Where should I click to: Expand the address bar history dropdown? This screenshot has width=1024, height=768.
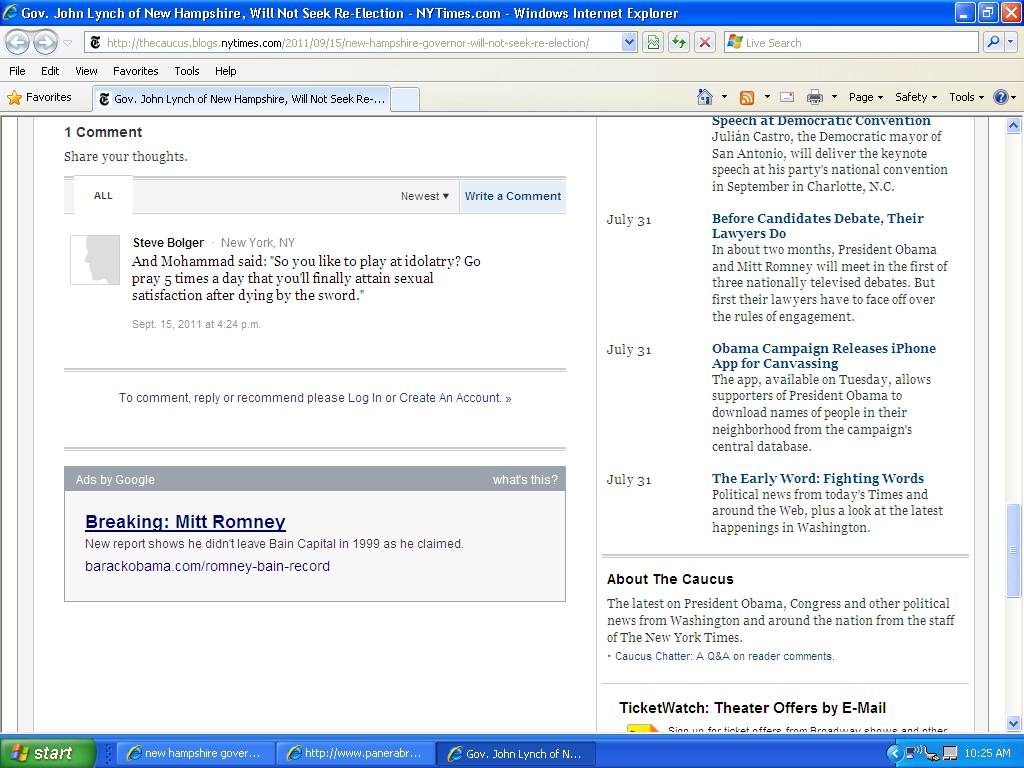(x=628, y=43)
